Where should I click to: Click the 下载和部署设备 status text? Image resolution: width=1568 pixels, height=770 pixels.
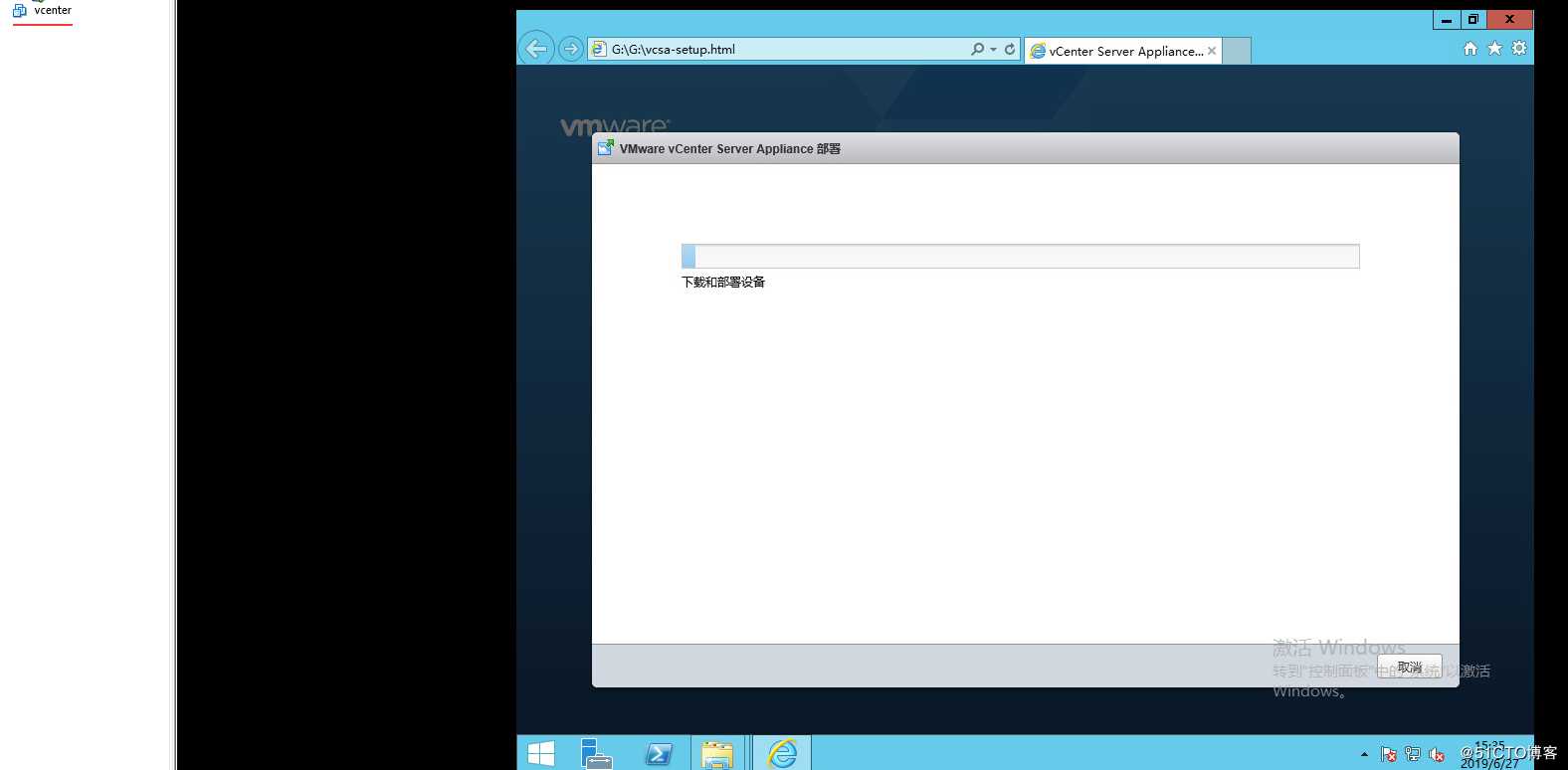pyautogui.click(x=723, y=283)
